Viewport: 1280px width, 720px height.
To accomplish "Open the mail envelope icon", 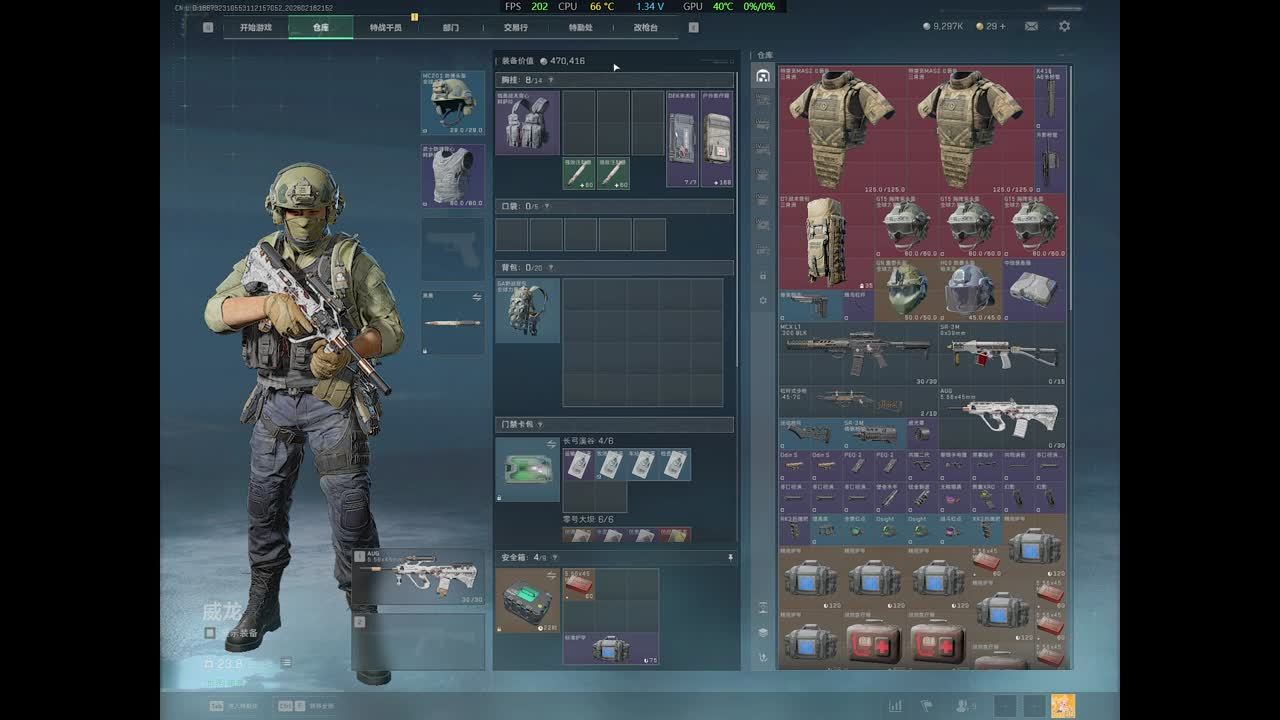I will tap(1031, 26).
